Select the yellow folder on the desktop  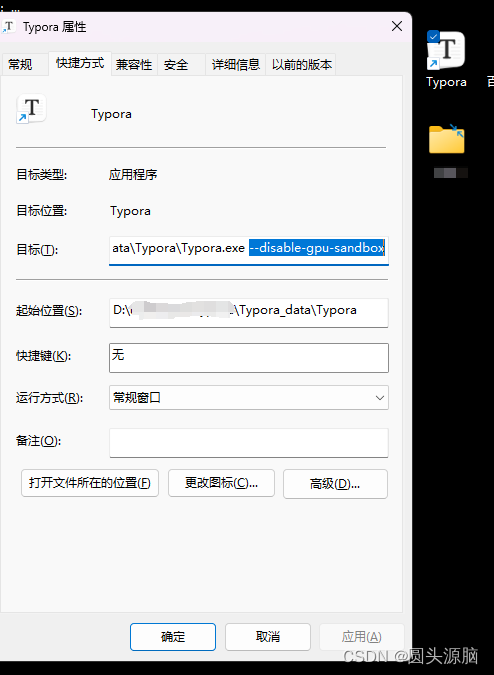[x=447, y=139]
